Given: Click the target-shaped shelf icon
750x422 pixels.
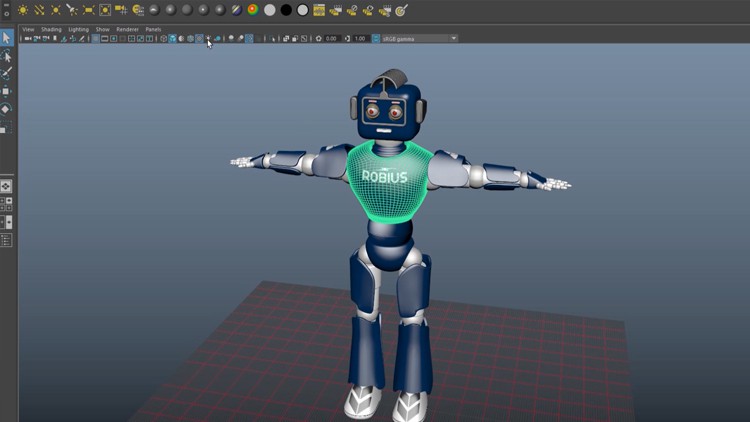Looking at the screenshot, I should point(401,10).
